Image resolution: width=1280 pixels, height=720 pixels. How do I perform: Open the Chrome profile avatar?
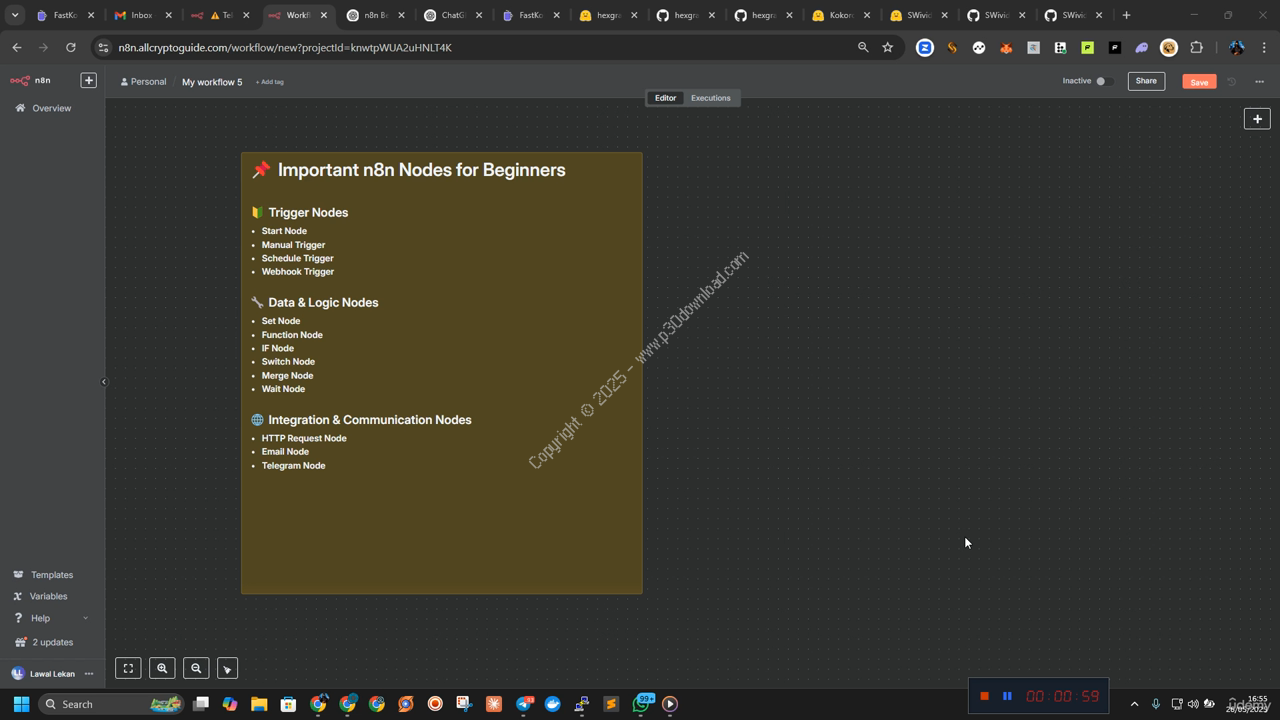pyautogui.click(x=1237, y=47)
